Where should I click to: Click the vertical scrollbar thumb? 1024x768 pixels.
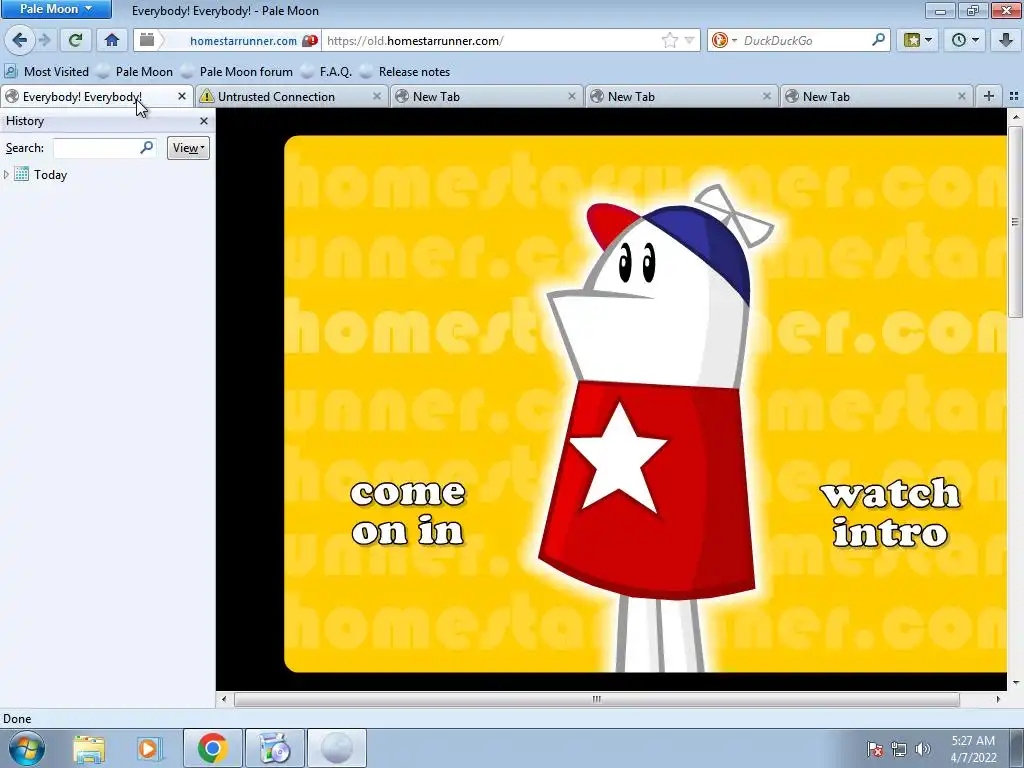click(x=1015, y=222)
